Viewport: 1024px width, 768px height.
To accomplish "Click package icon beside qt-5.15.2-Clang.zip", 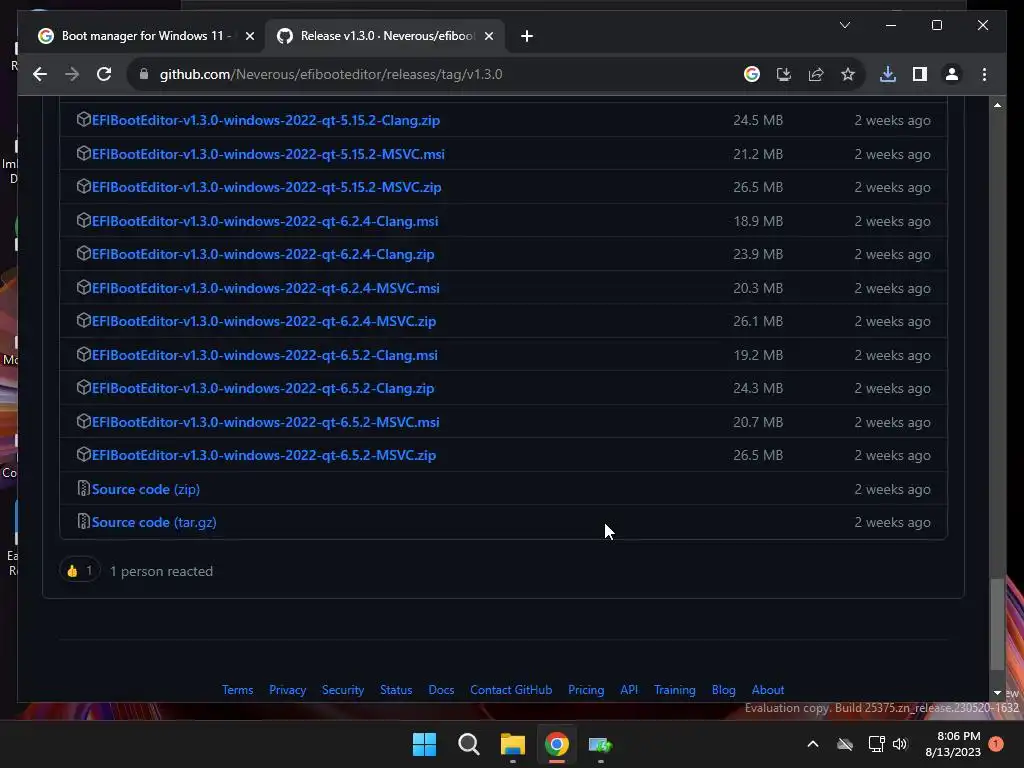I will coord(83,120).
